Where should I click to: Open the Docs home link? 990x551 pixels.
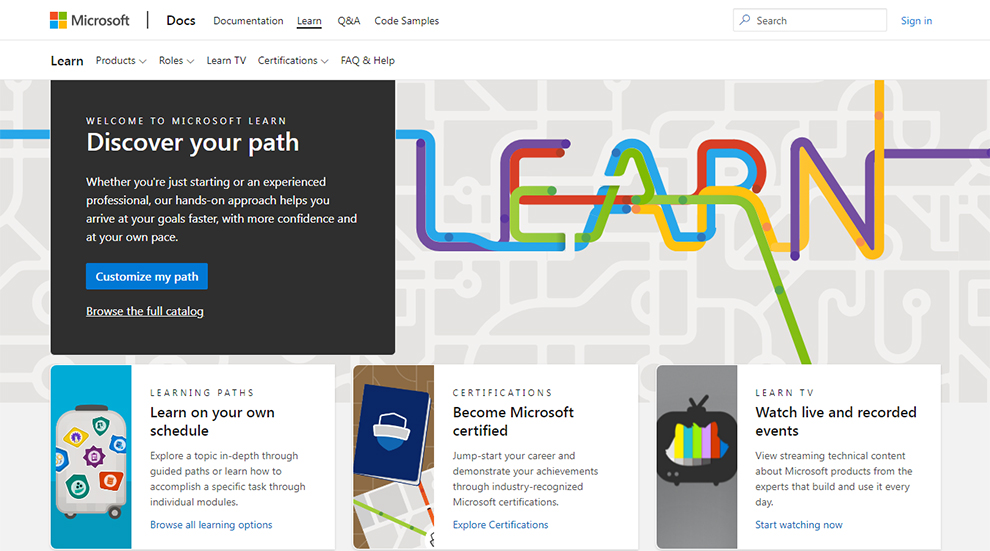(181, 20)
